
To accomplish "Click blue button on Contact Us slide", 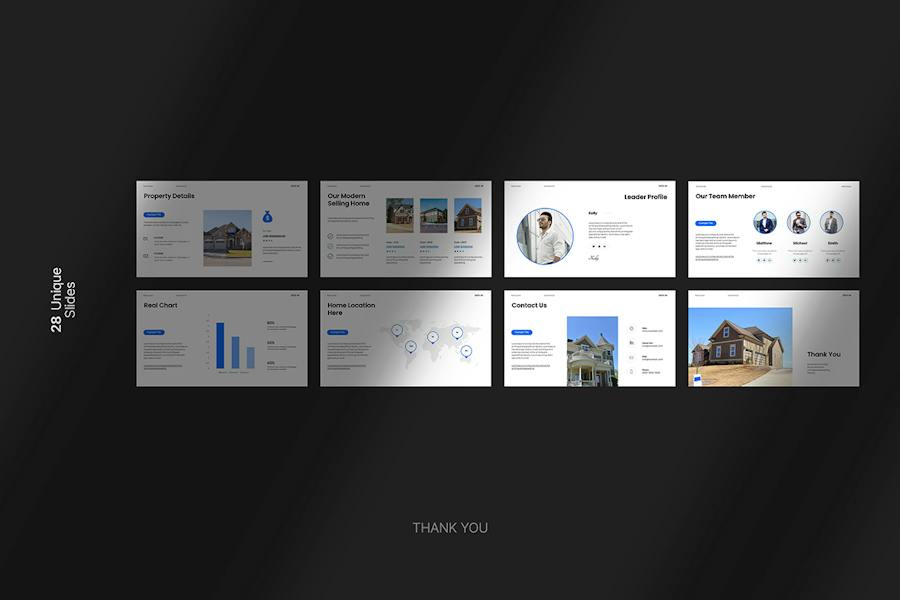I will [x=522, y=332].
